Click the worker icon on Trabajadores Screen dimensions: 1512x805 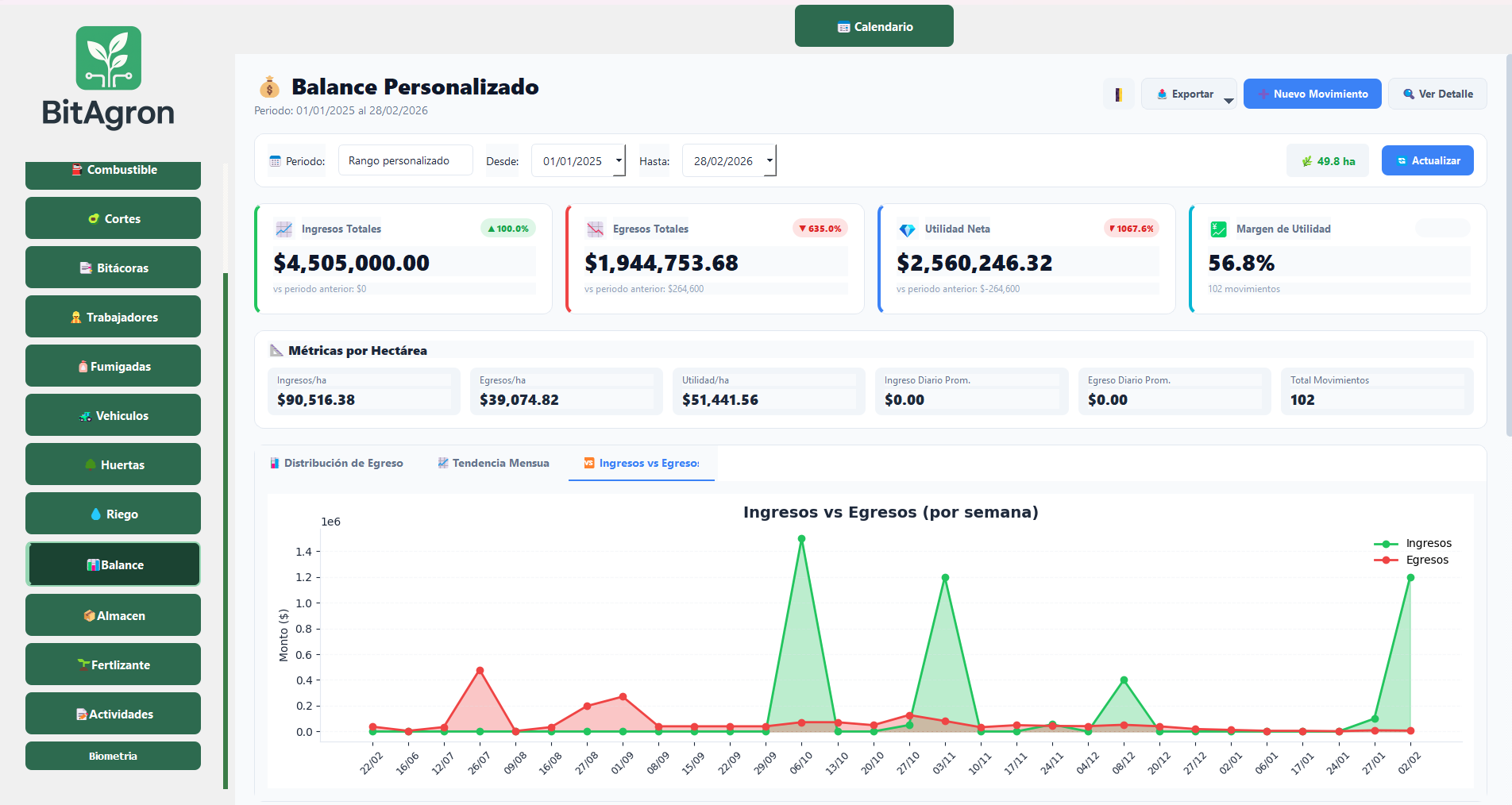pos(76,318)
